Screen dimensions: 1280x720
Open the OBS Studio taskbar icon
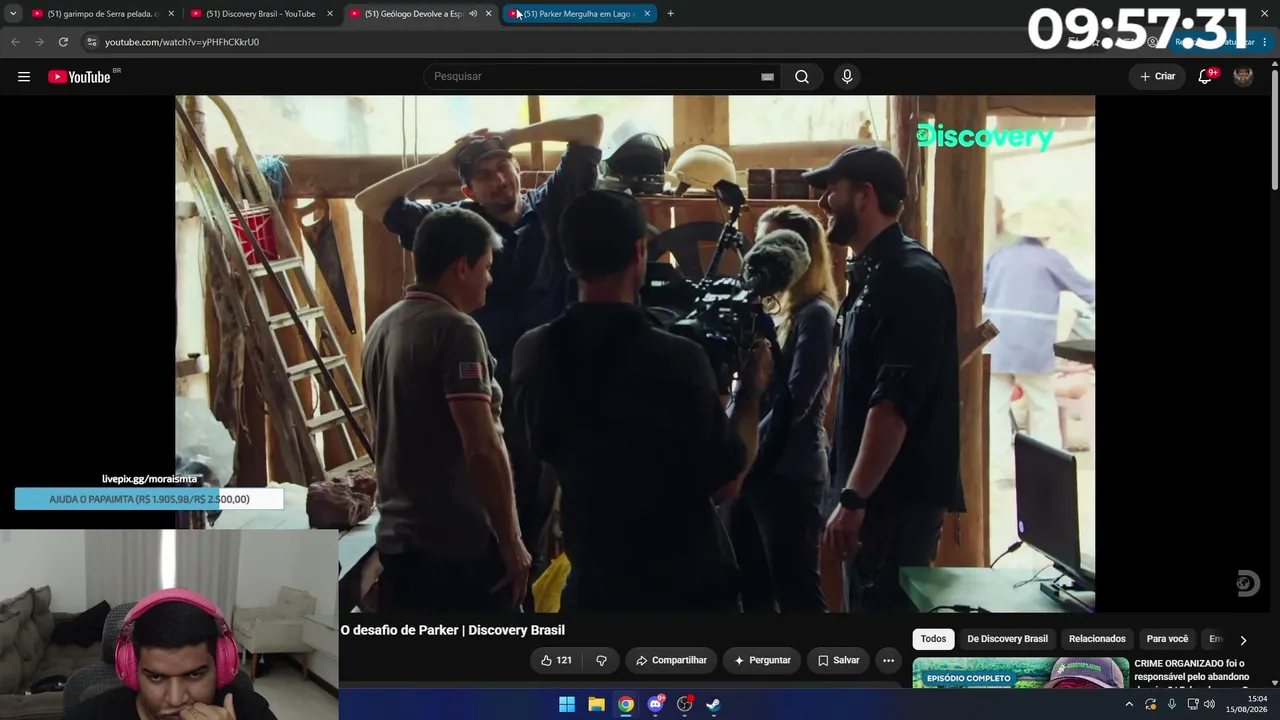pyautogui.click(x=684, y=704)
